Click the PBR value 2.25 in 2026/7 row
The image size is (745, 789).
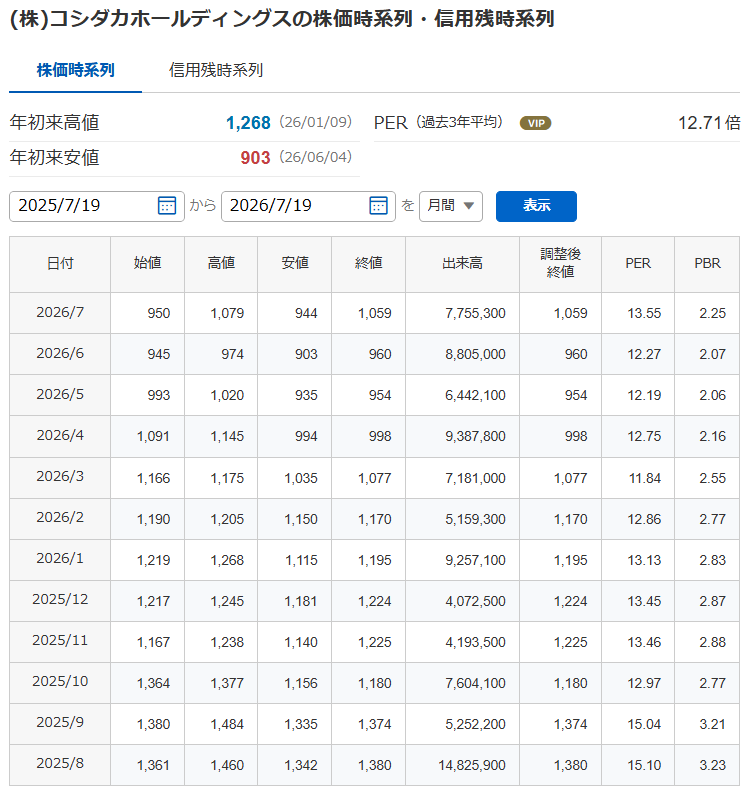(712, 313)
